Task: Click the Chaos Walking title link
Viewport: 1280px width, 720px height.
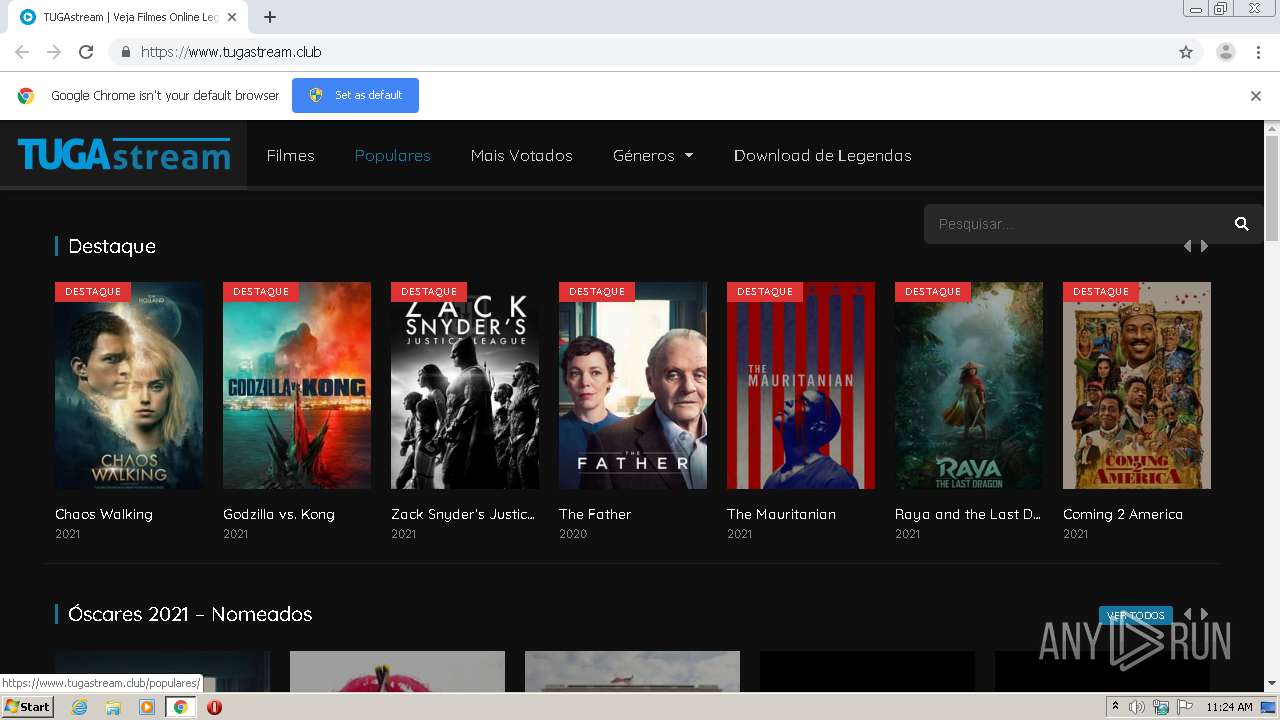Action: (104, 514)
